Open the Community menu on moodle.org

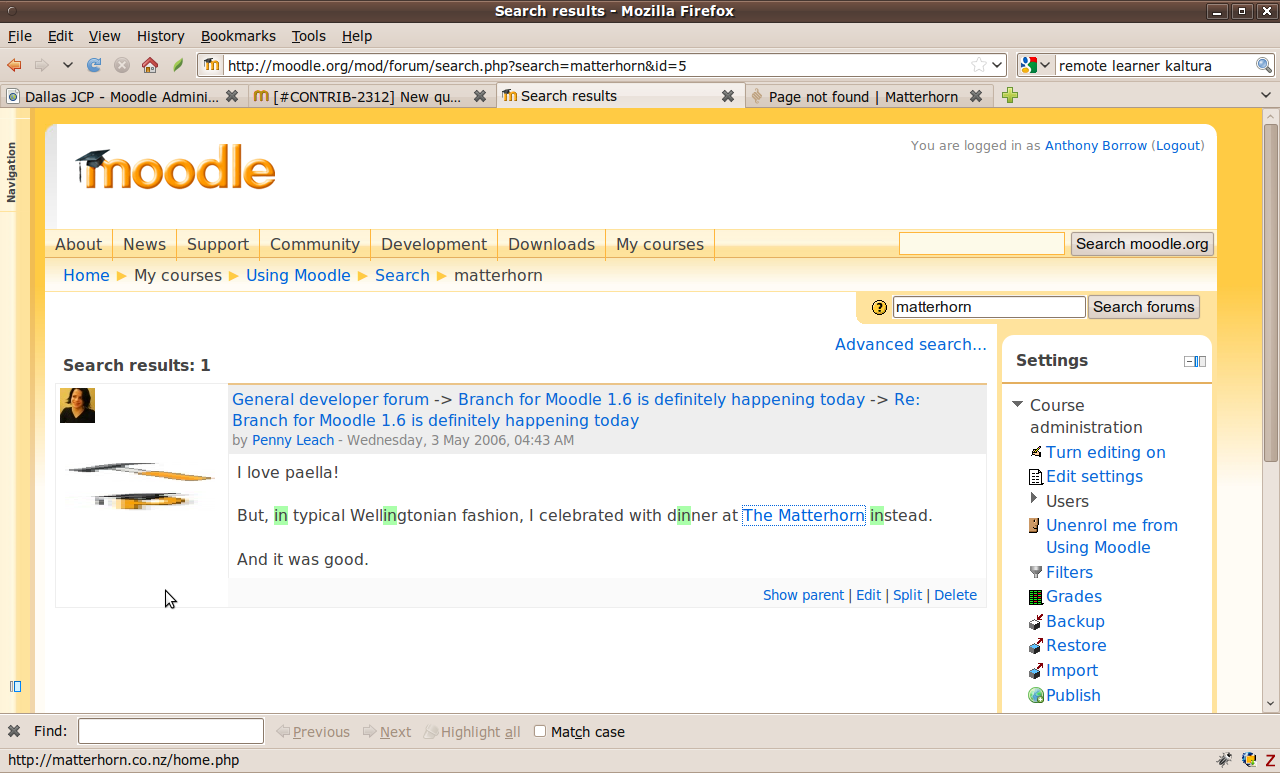click(315, 245)
